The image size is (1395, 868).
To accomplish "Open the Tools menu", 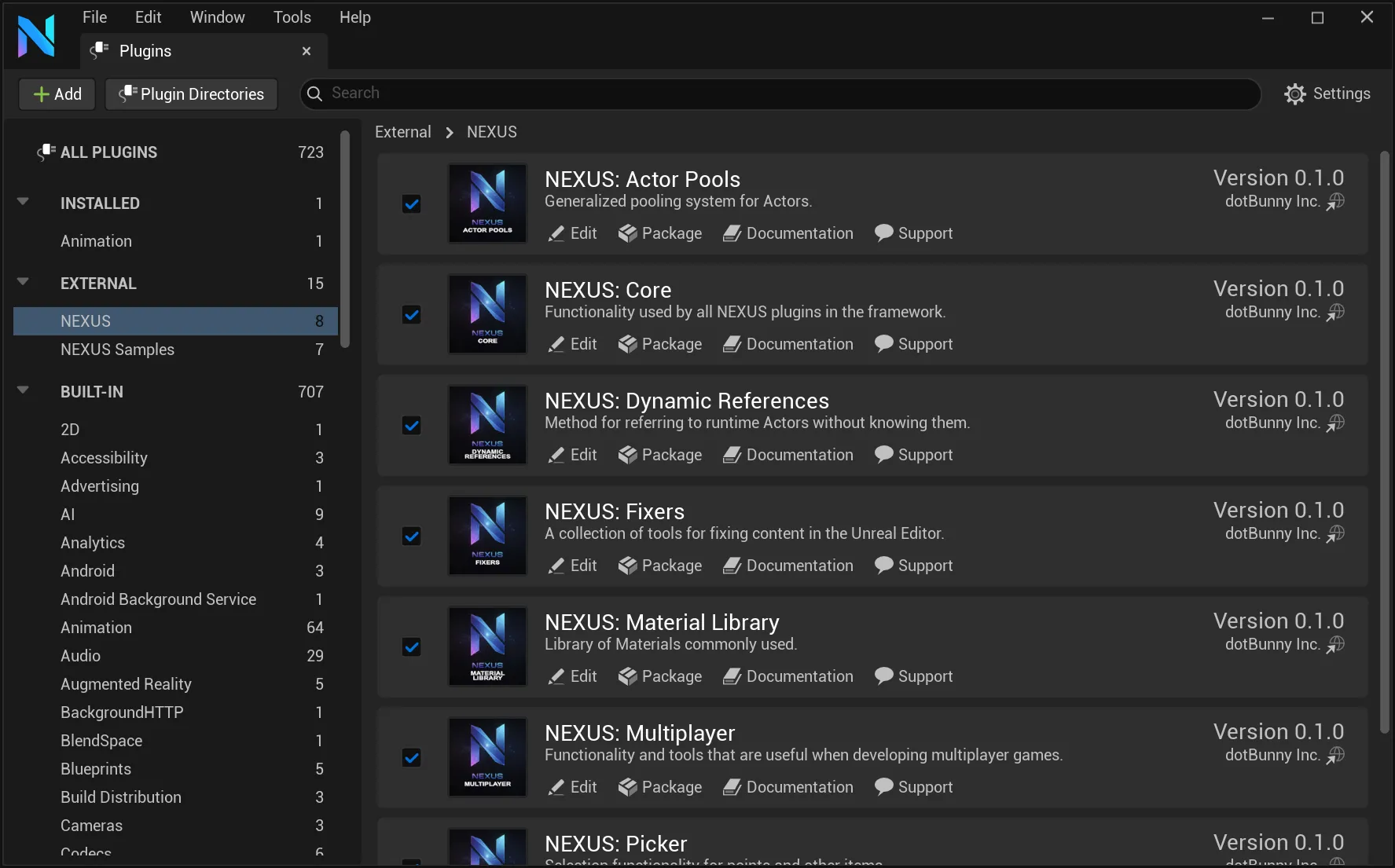I will (292, 16).
